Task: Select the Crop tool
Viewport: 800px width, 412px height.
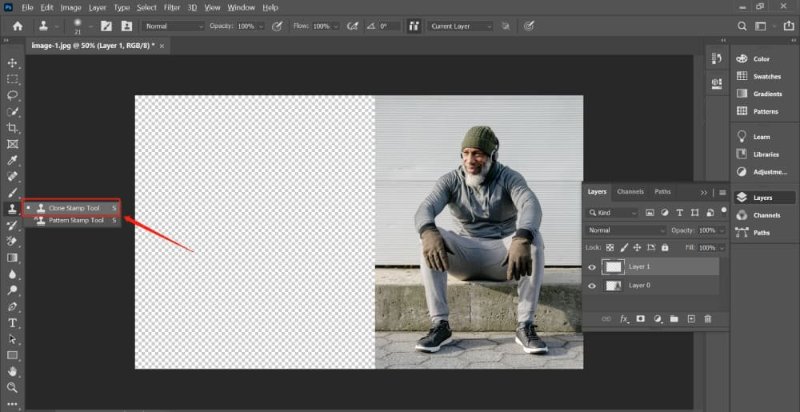Action: (13, 128)
